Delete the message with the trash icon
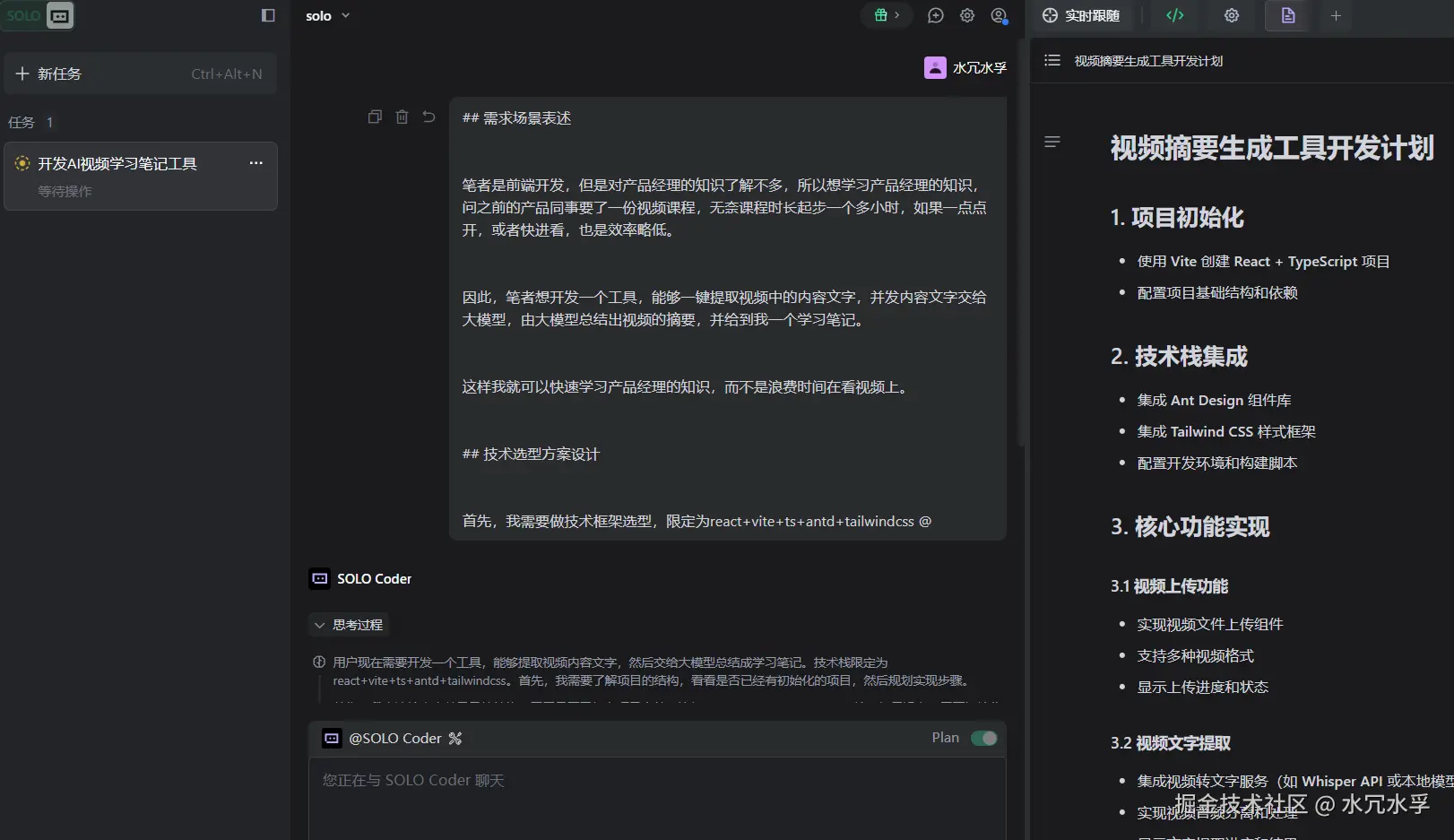This screenshot has width=1454, height=840. tap(402, 117)
